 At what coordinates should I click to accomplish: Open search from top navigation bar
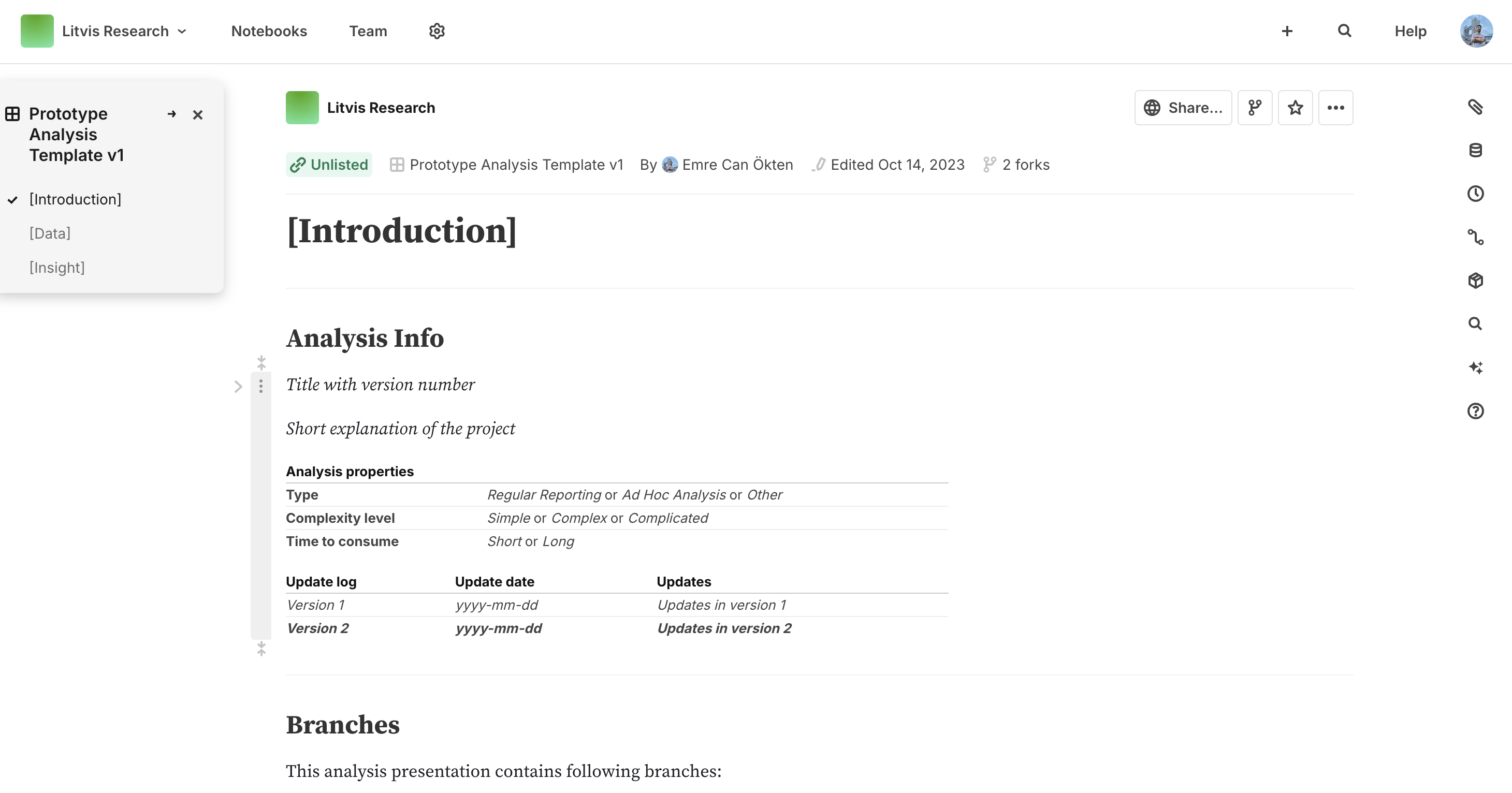point(1344,31)
